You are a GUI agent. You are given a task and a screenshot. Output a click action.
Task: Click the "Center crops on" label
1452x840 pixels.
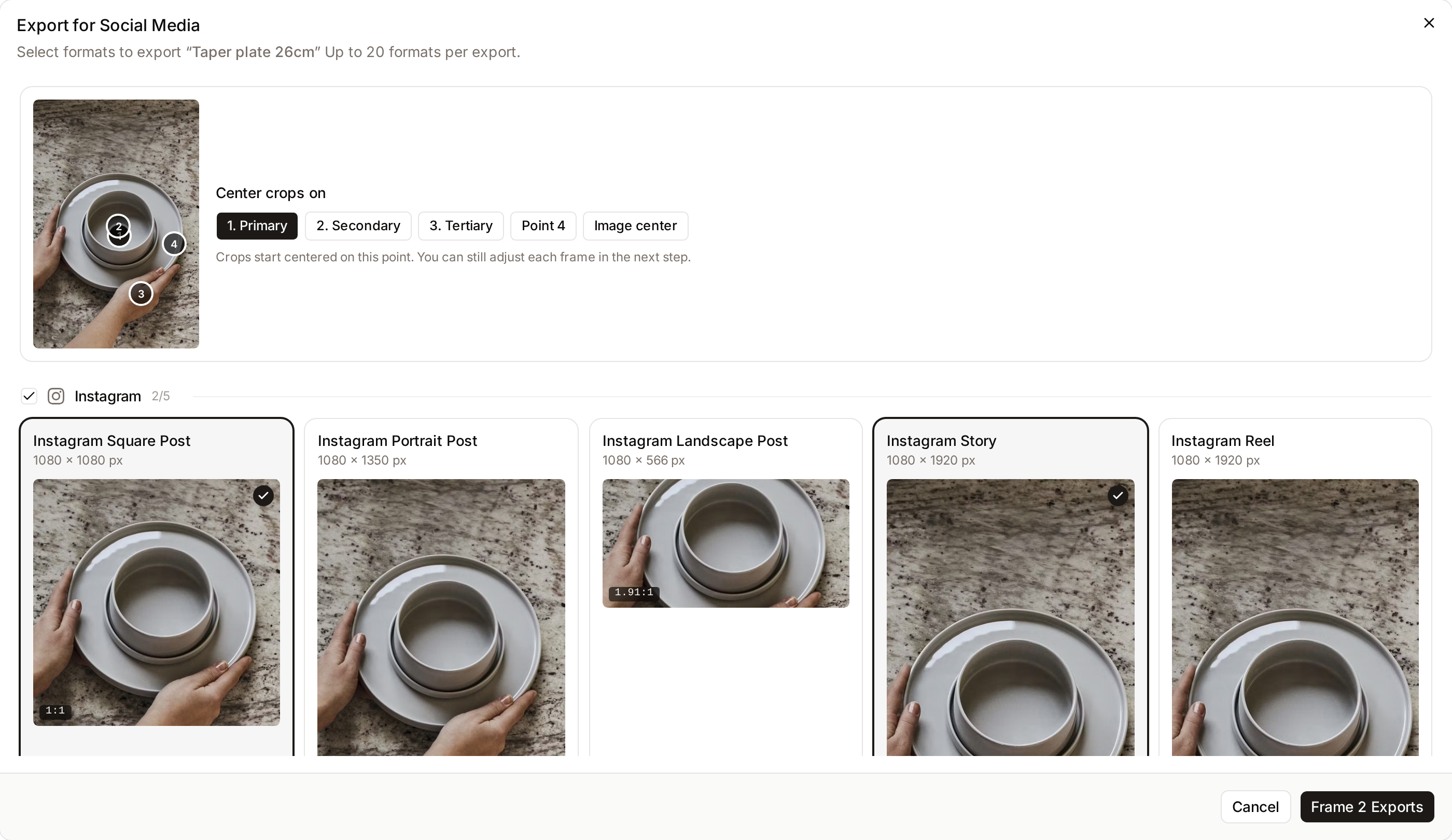click(271, 193)
